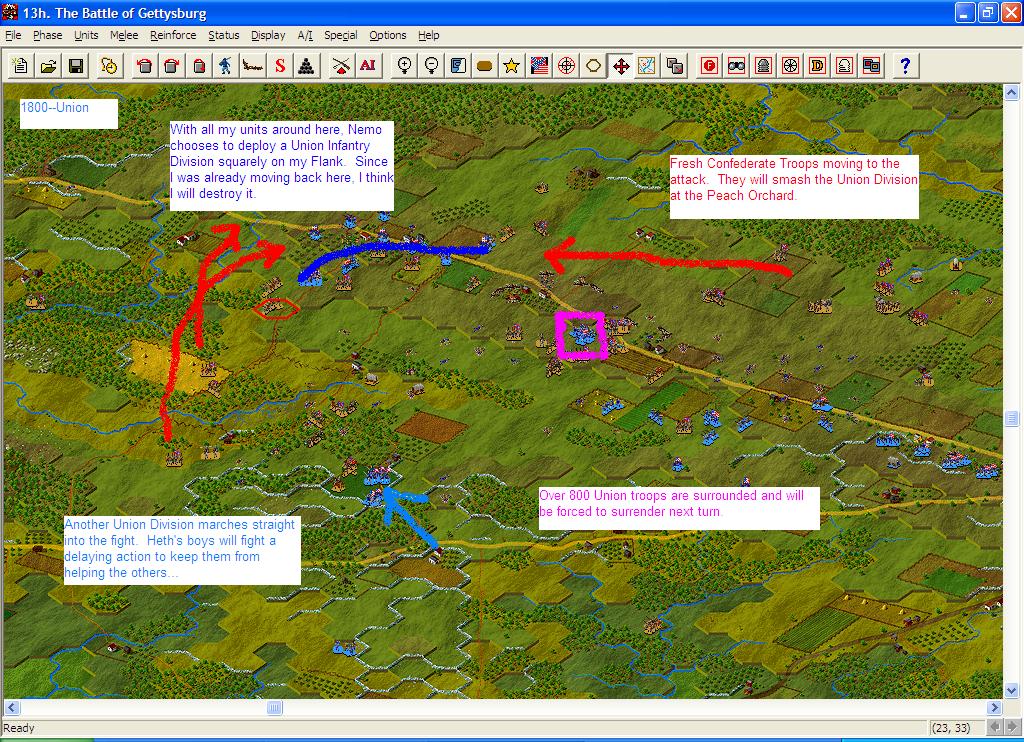Click the blue map scroll icon
The height and width of the screenshot is (742, 1024).
pos(458,65)
